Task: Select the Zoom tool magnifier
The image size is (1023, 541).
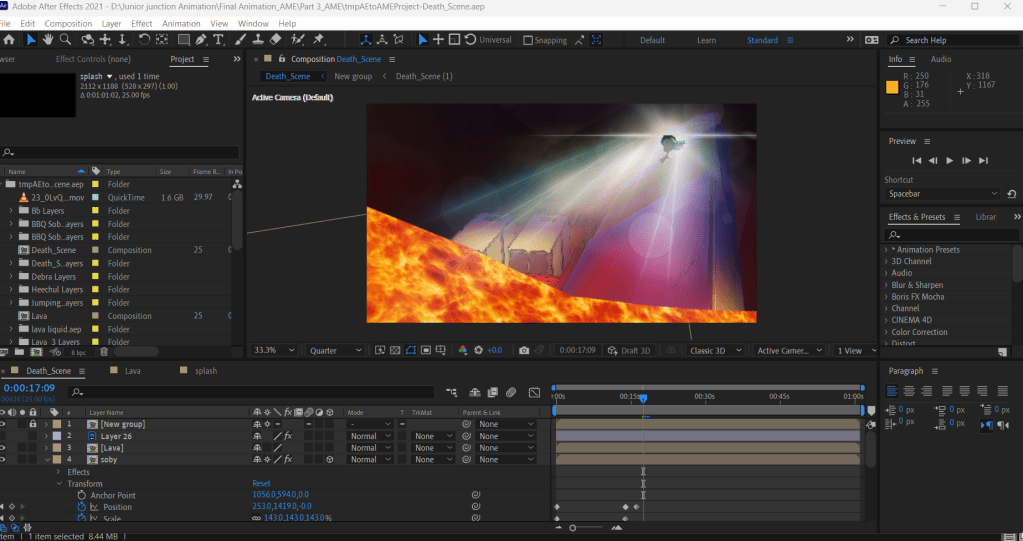Action: [65, 40]
